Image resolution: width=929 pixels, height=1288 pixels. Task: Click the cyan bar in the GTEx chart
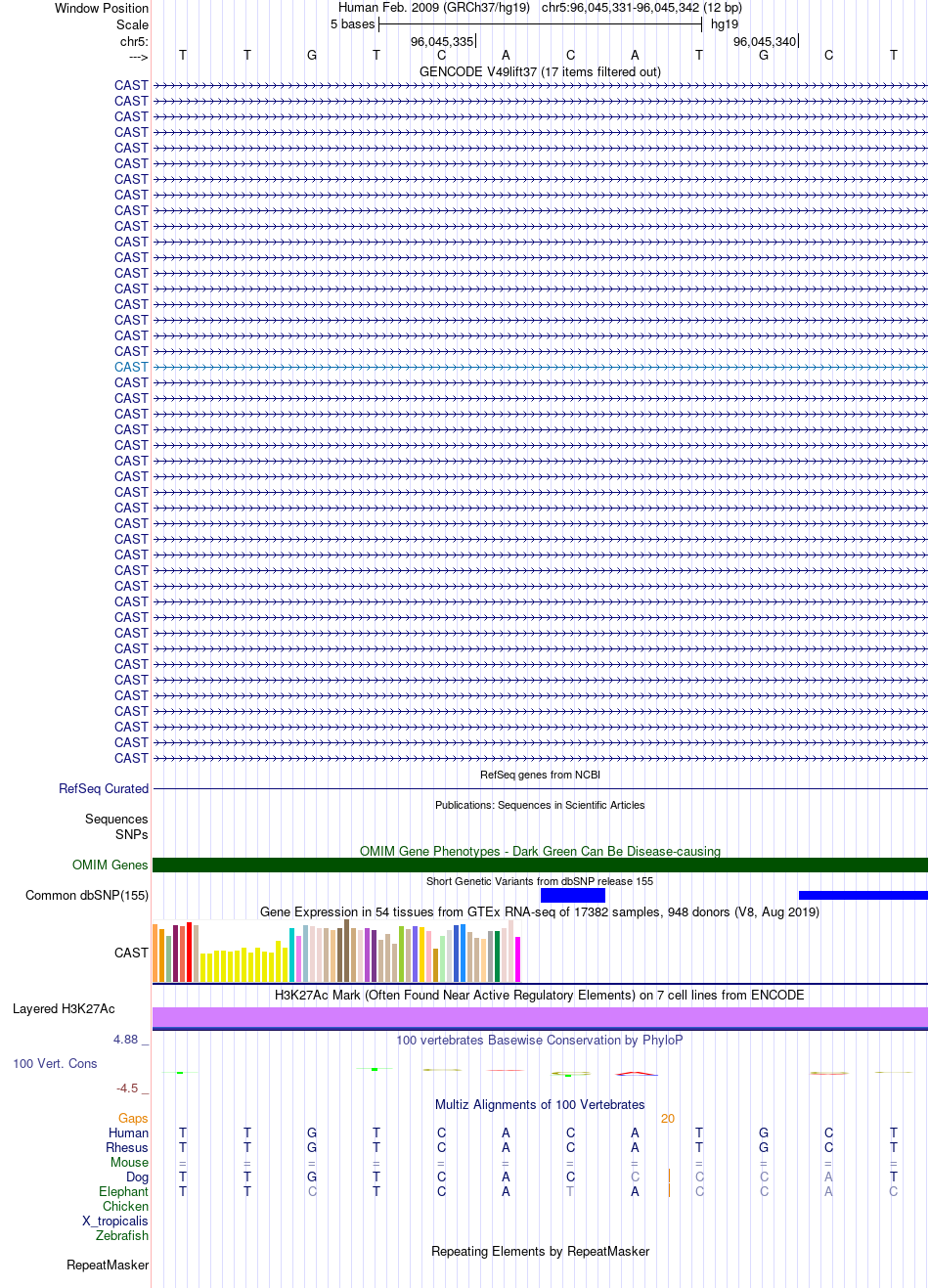pos(292,955)
